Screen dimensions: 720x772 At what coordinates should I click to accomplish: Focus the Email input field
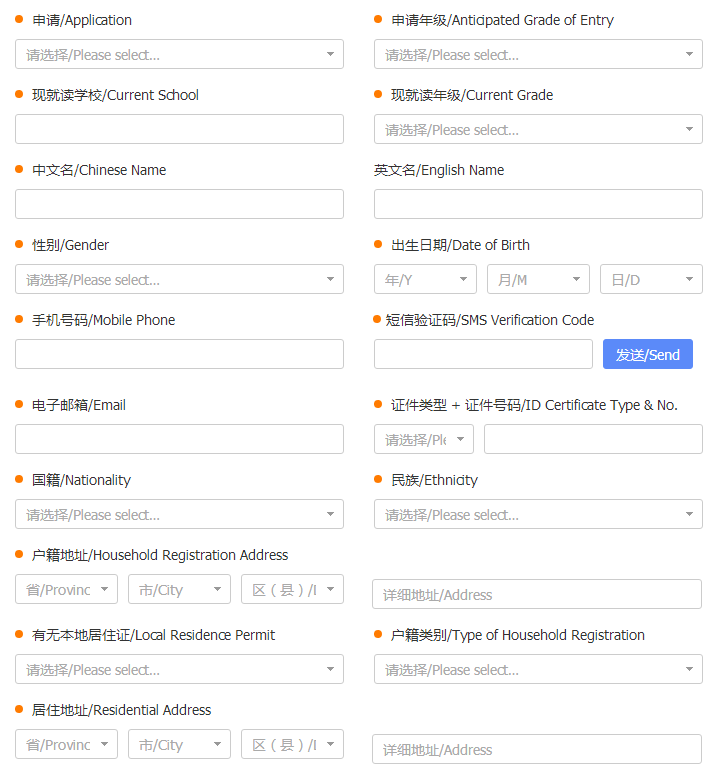point(179,439)
